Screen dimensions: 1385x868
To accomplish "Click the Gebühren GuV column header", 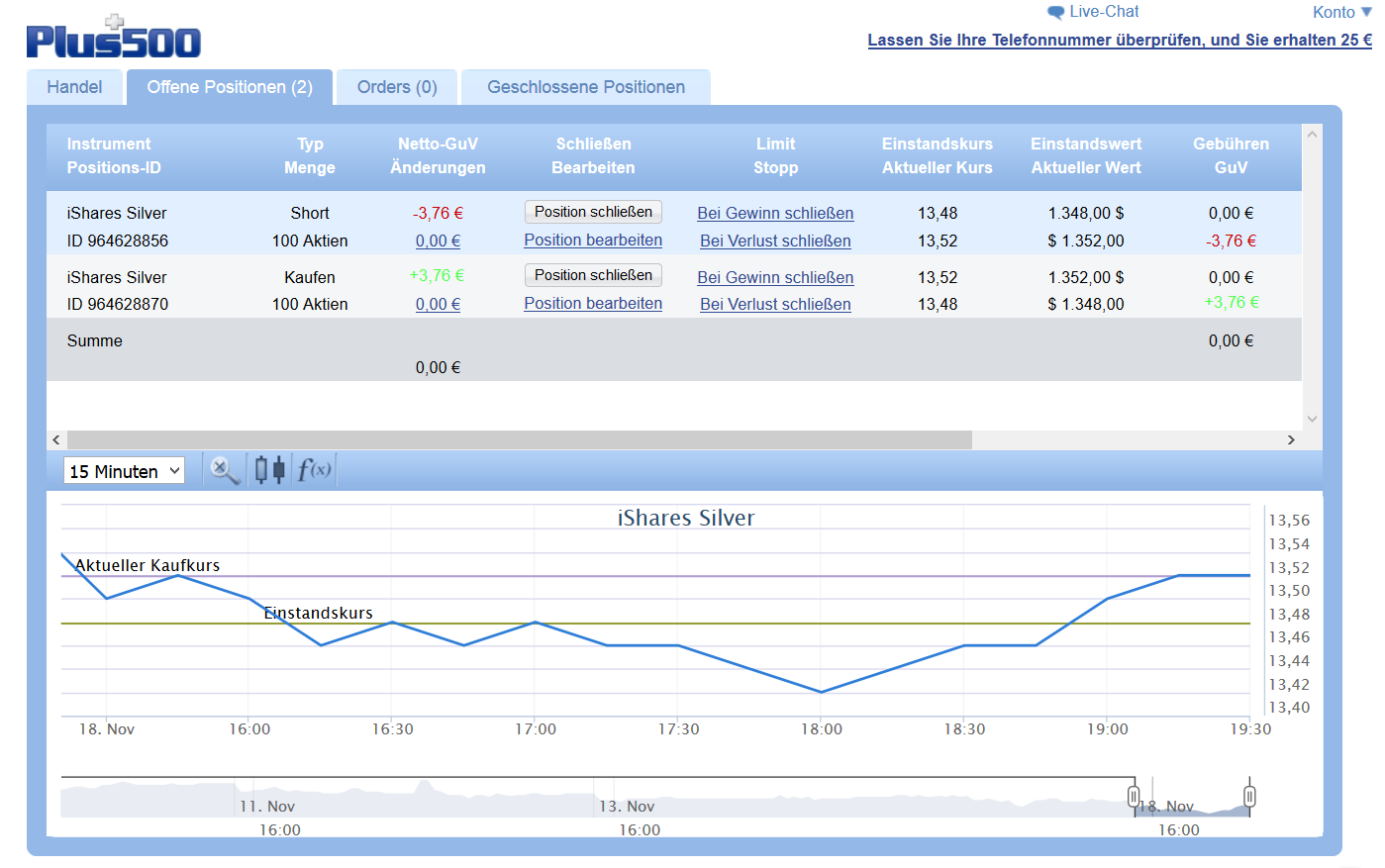I will tap(1231, 156).
